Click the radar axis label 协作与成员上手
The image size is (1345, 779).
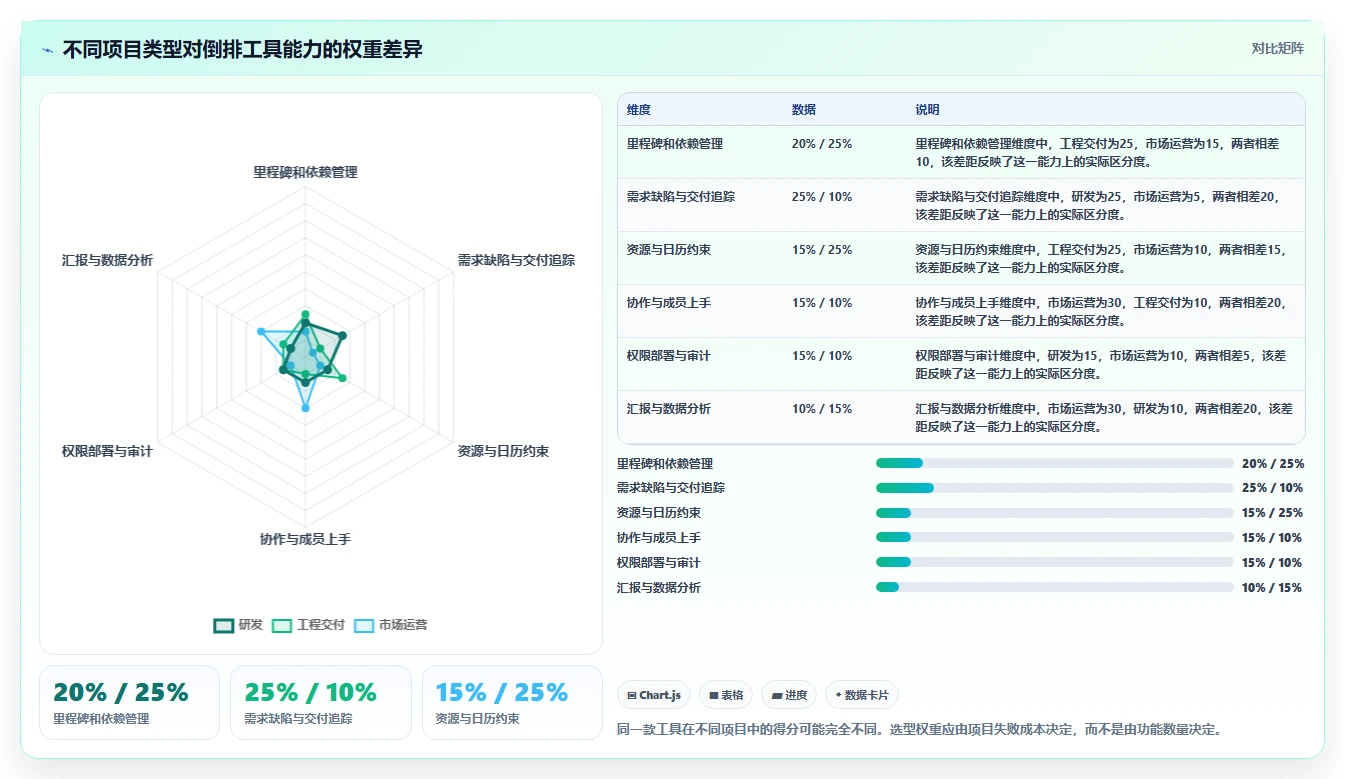click(x=305, y=539)
